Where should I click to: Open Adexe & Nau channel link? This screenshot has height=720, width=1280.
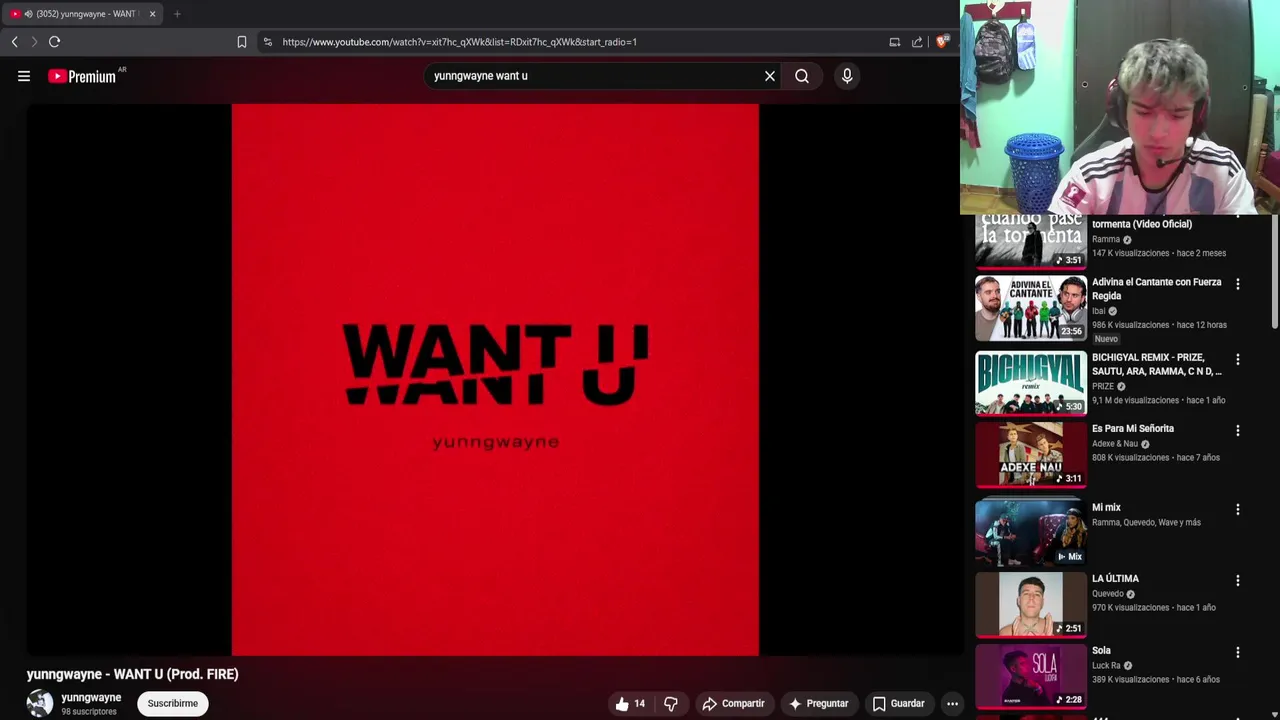1115,444
